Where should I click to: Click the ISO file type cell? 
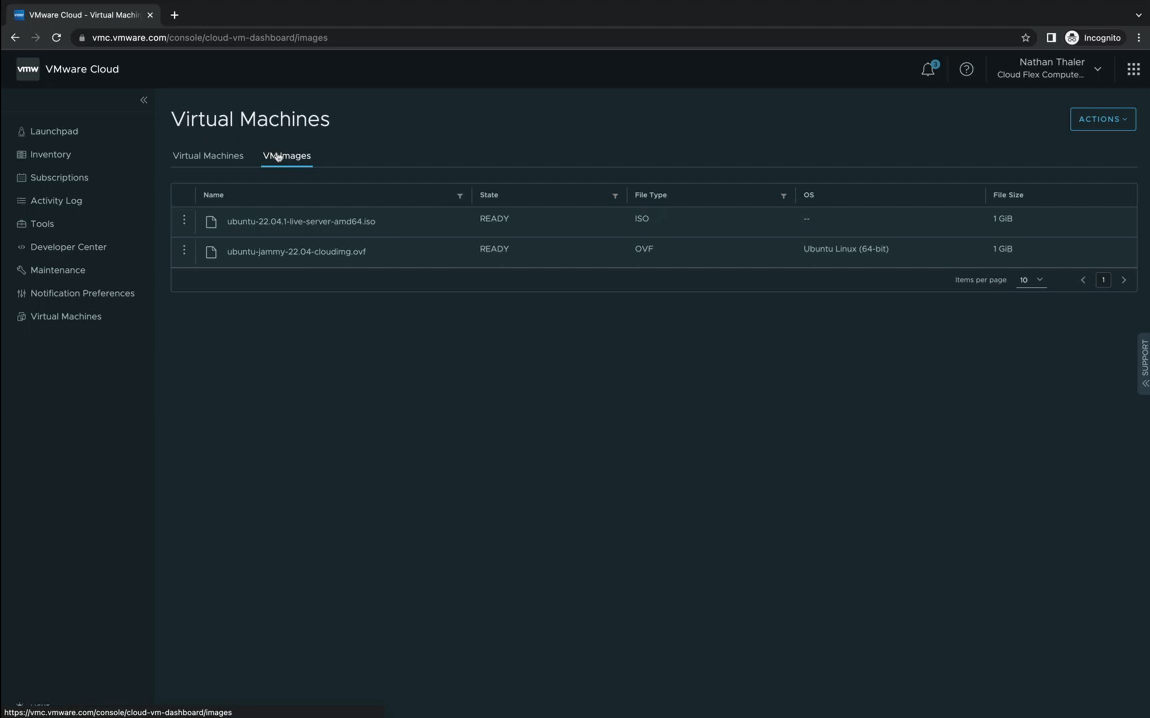point(642,219)
